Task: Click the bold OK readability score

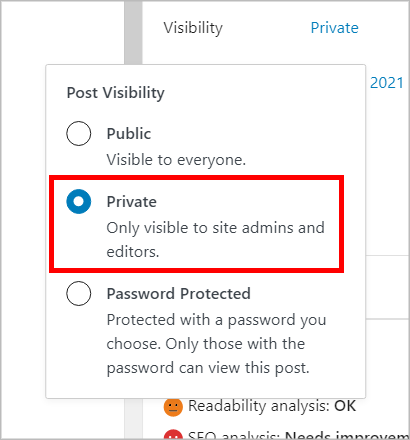Action: pyautogui.click(x=345, y=406)
